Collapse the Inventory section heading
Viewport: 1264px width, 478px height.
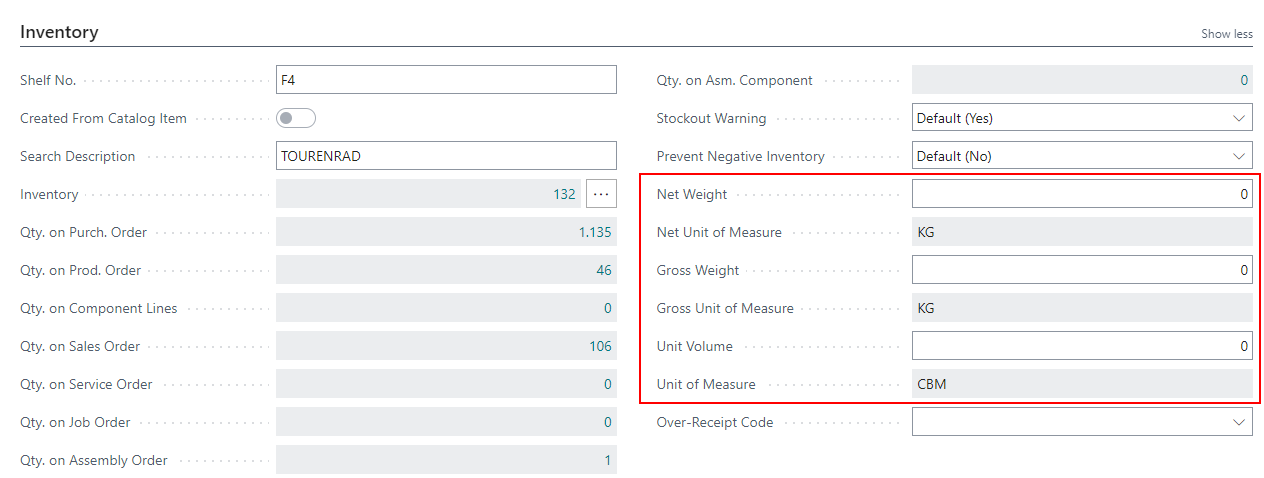pyautogui.click(x=59, y=32)
